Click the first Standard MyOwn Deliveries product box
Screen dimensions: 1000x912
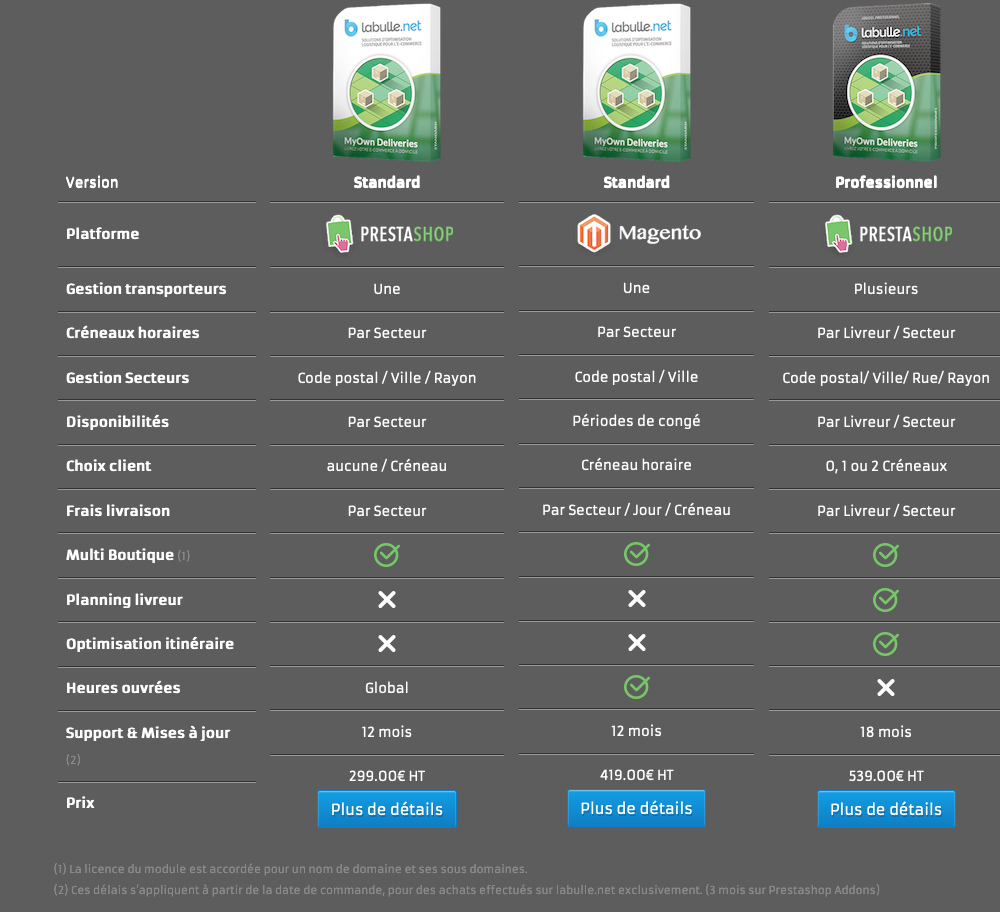[x=386, y=82]
